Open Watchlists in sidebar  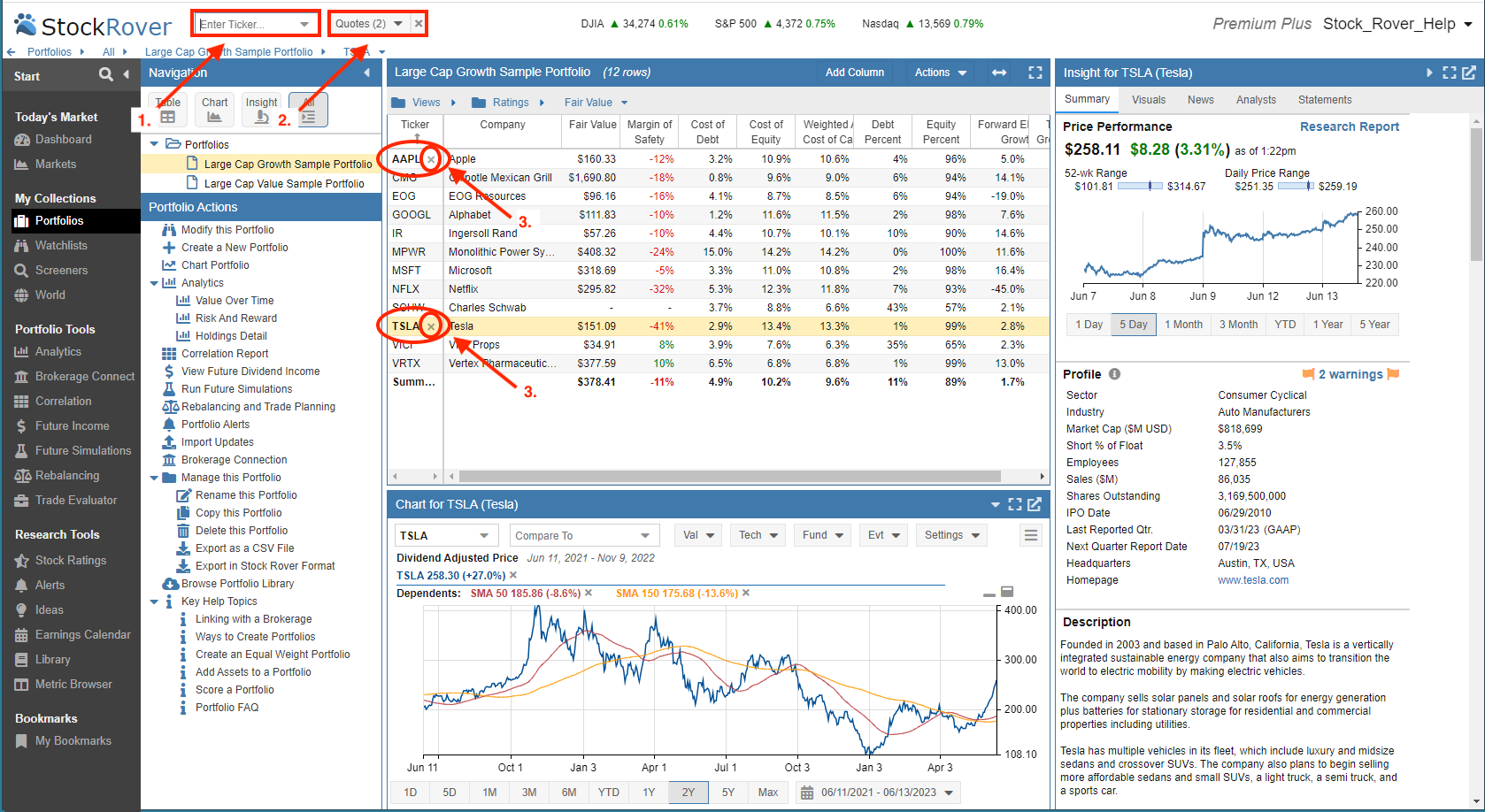tap(61, 246)
